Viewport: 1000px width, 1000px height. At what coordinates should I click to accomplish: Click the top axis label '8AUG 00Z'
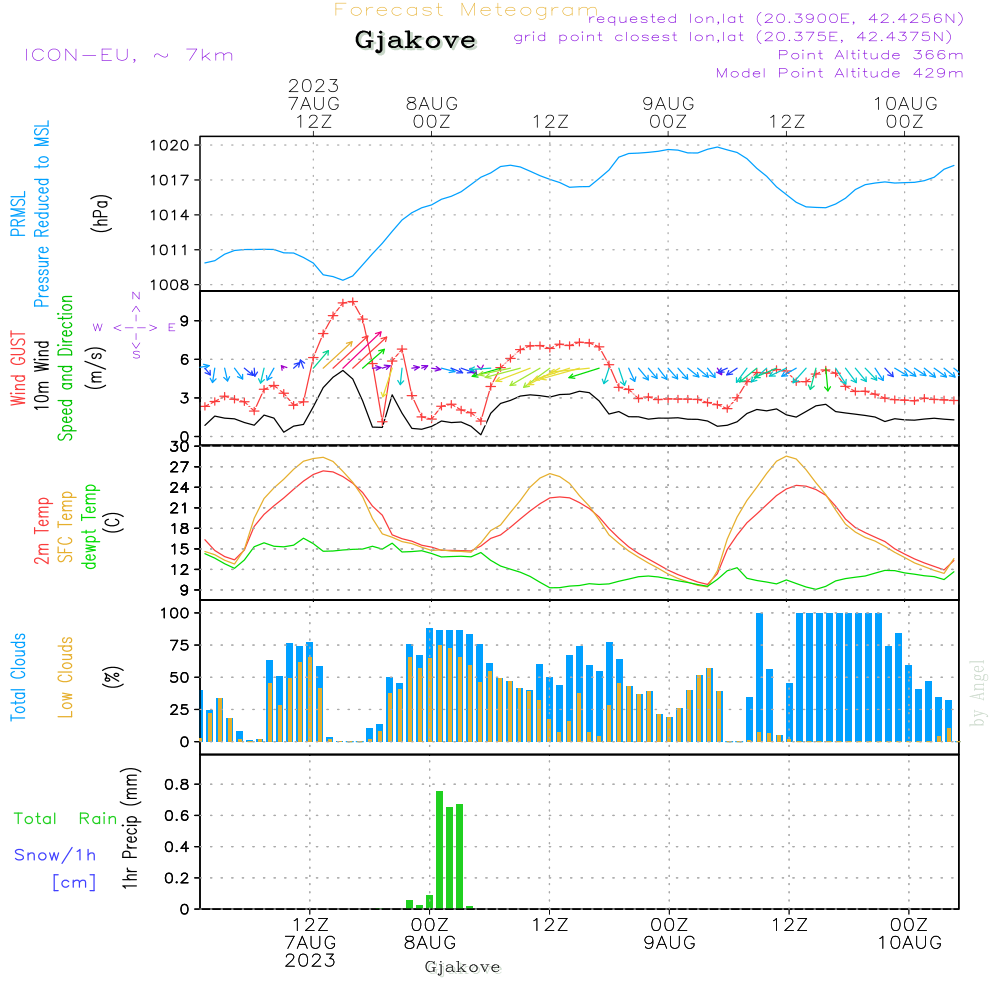click(432, 112)
